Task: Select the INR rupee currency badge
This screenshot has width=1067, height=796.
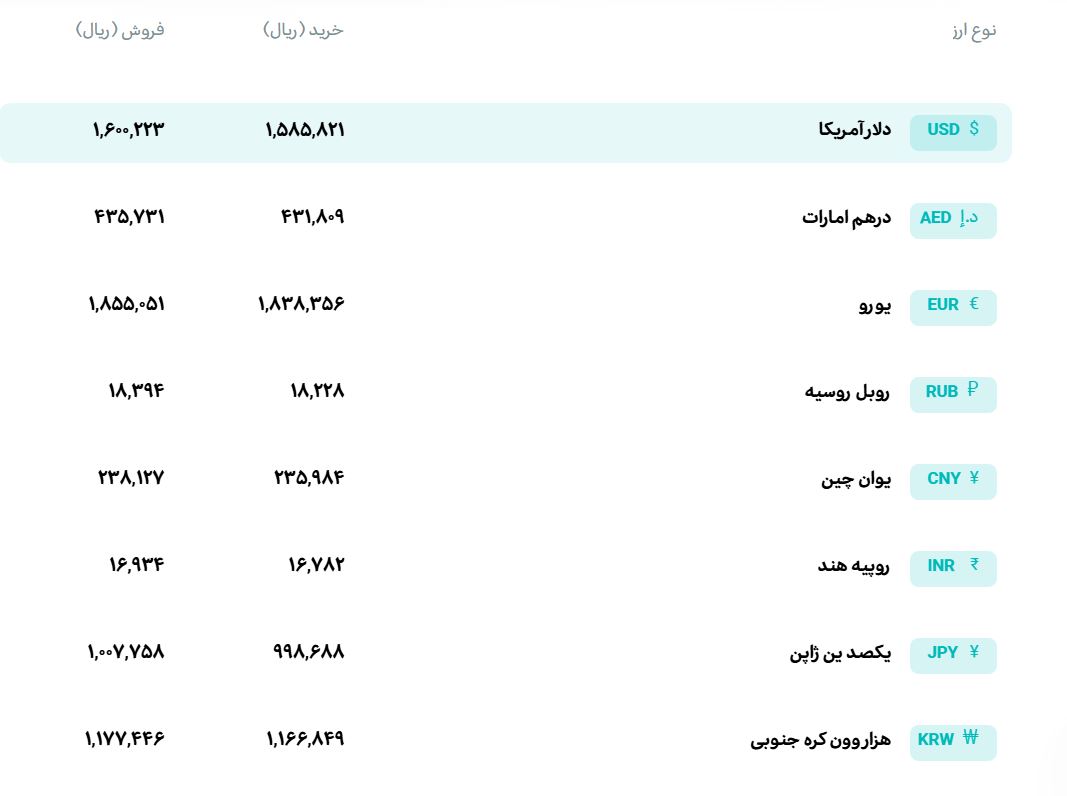Action: (x=953, y=568)
